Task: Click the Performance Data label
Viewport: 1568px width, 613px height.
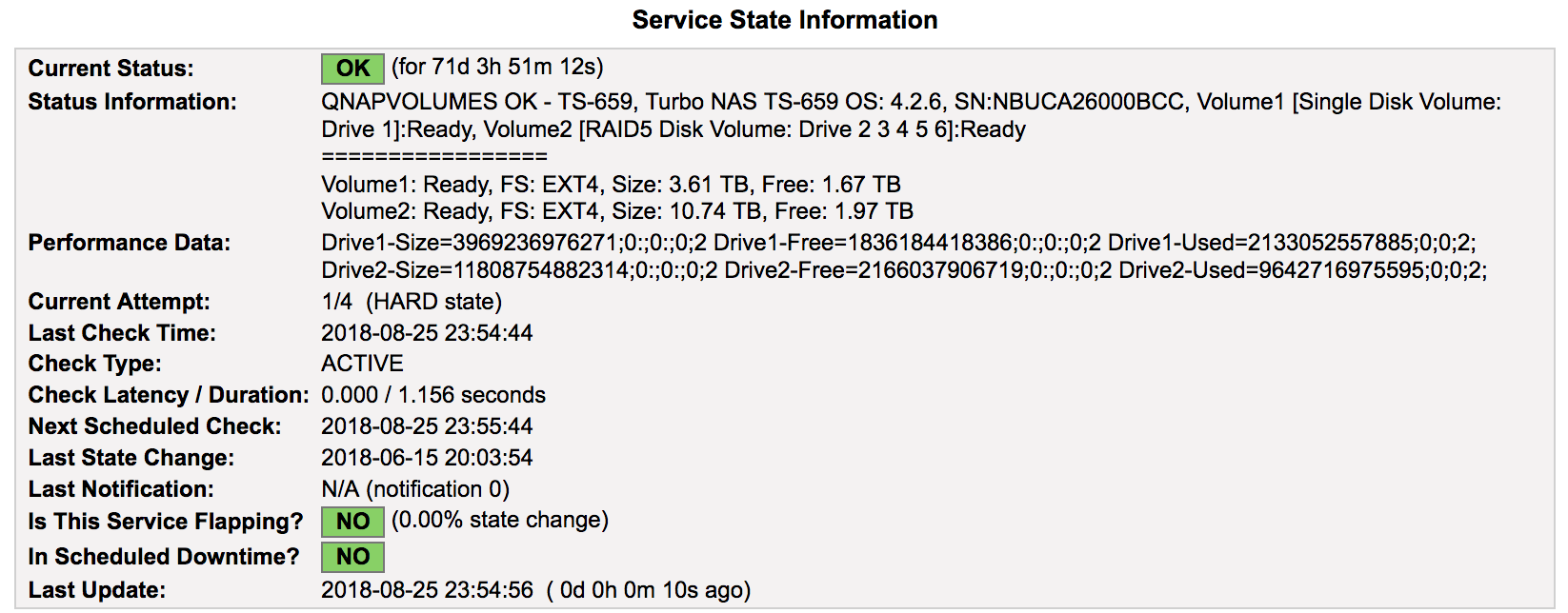Action: coord(129,243)
